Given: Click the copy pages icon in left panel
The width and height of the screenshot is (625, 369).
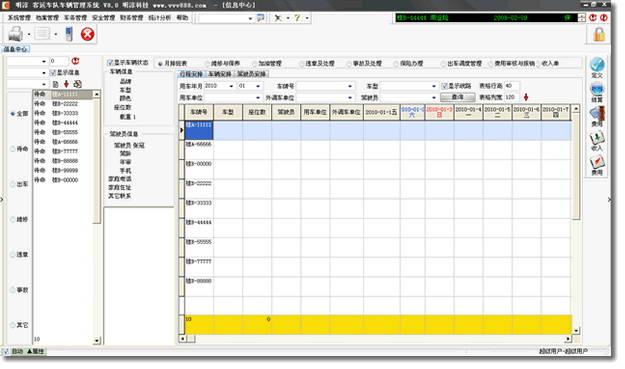Looking at the screenshot, I should pos(78,84).
